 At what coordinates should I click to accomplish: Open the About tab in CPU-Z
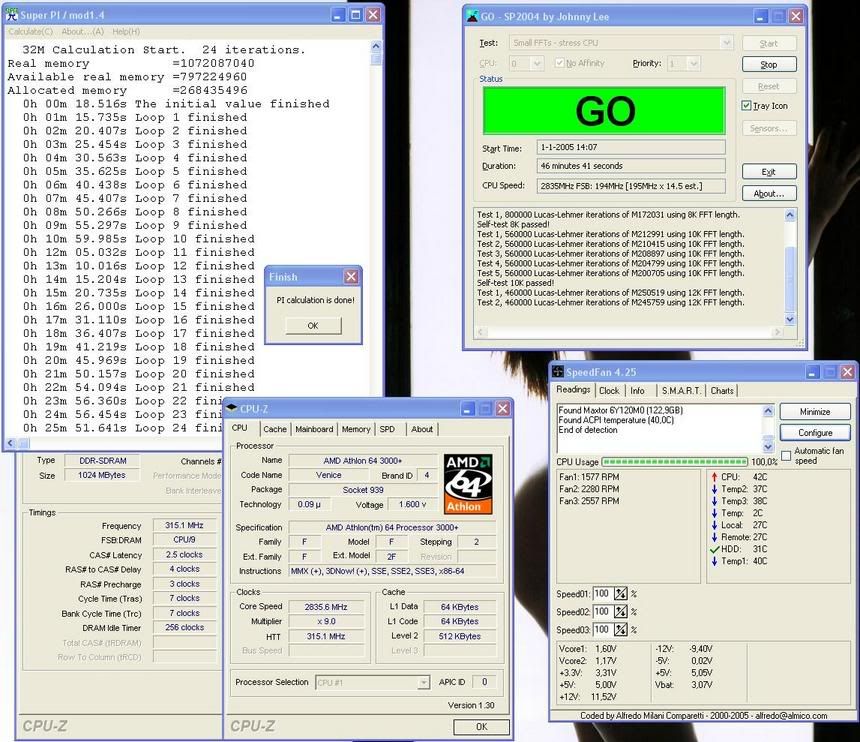(x=422, y=429)
